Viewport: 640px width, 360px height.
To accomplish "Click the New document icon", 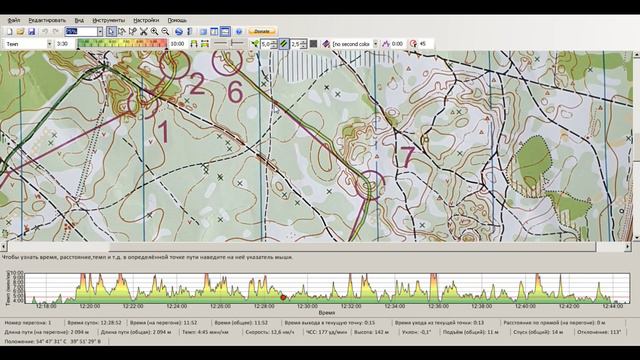I will tap(9, 31).
